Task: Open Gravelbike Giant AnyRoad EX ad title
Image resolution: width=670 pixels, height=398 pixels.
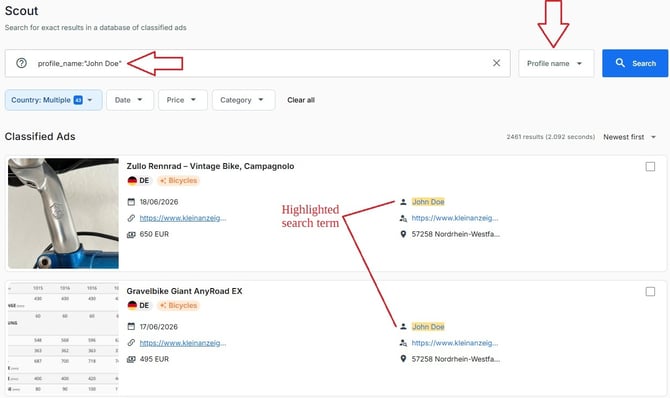Action: click(184, 291)
